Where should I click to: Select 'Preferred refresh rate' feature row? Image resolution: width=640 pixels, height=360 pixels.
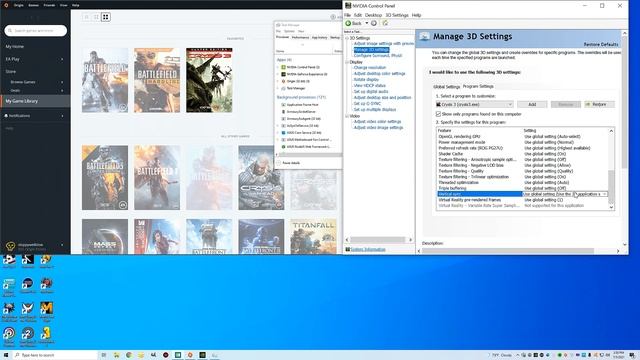click(x=522, y=148)
